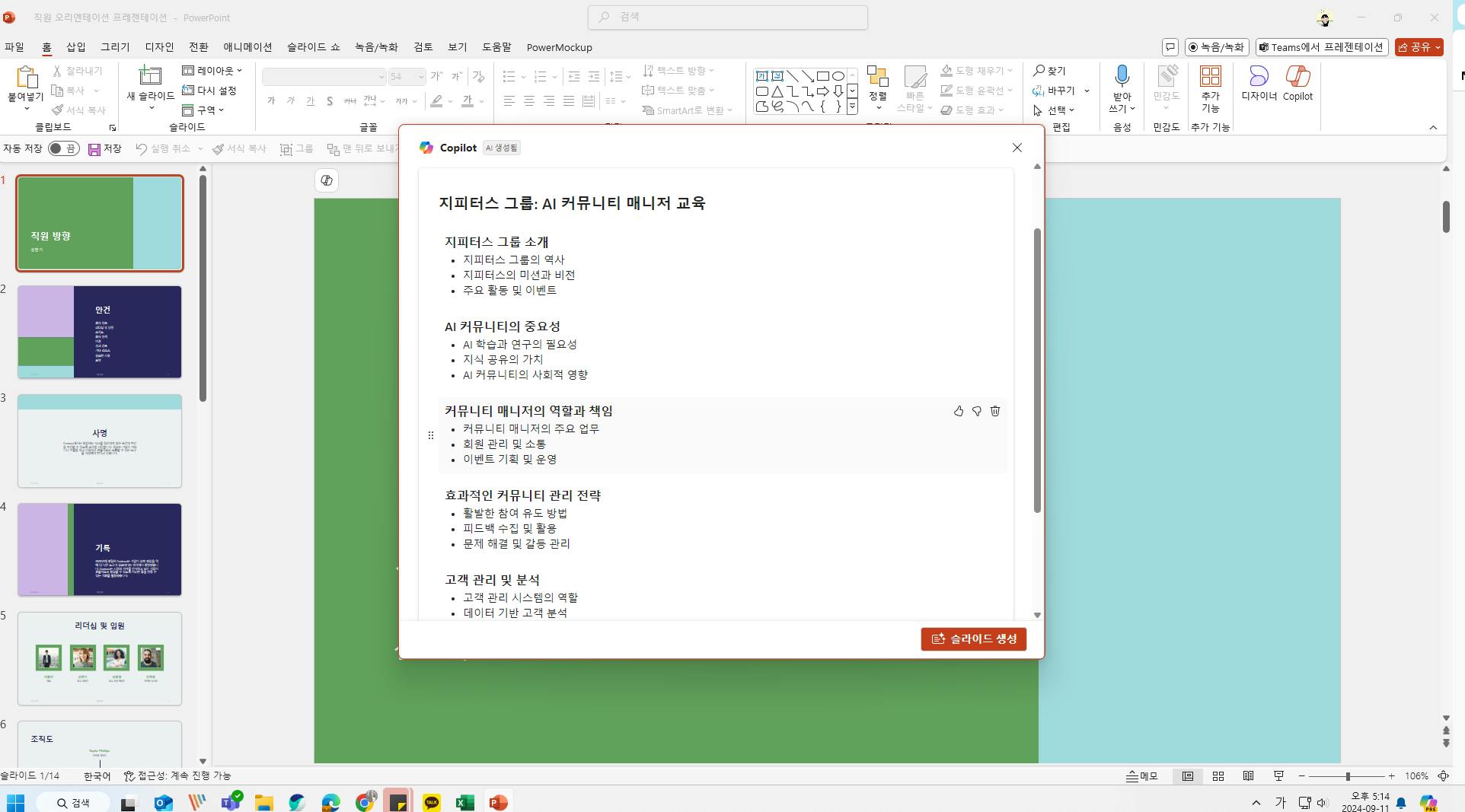Screen dimensions: 1465x812
Task: Click the New Slide (새 슬라이드) icon
Action: tap(150, 76)
